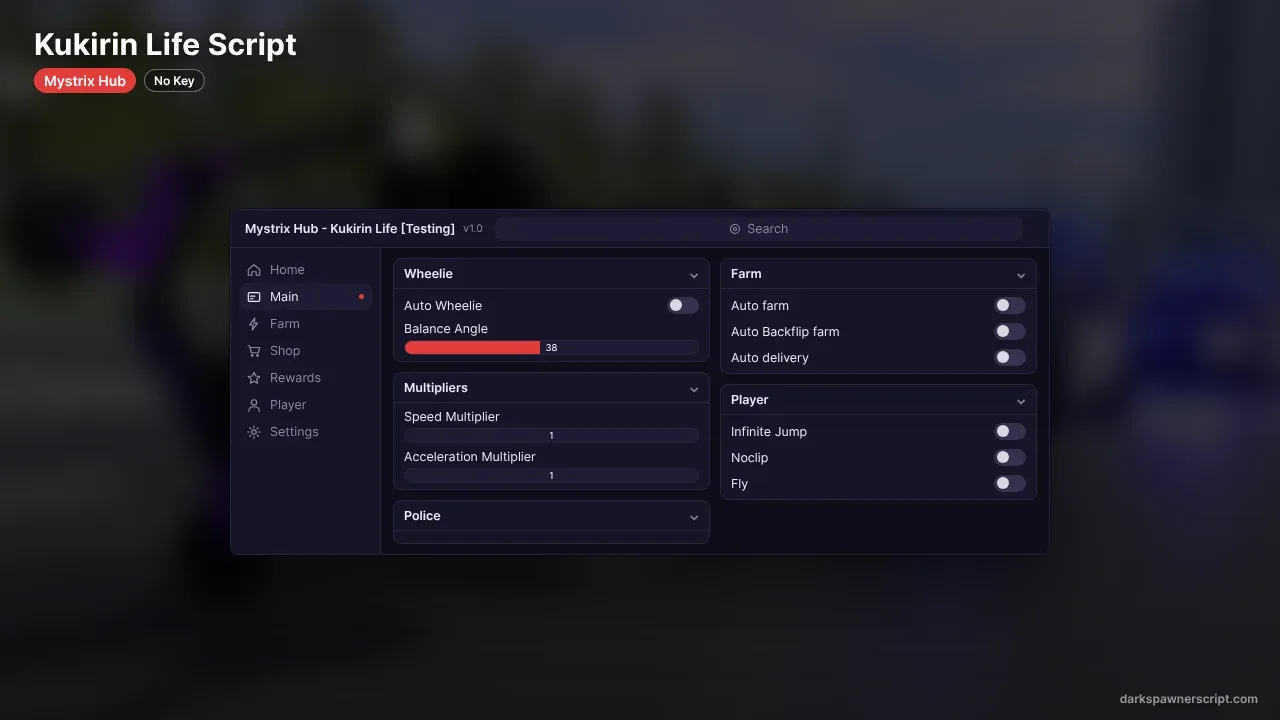
Task: Click the Home house icon in sidebar
Action: coord(254,270)
